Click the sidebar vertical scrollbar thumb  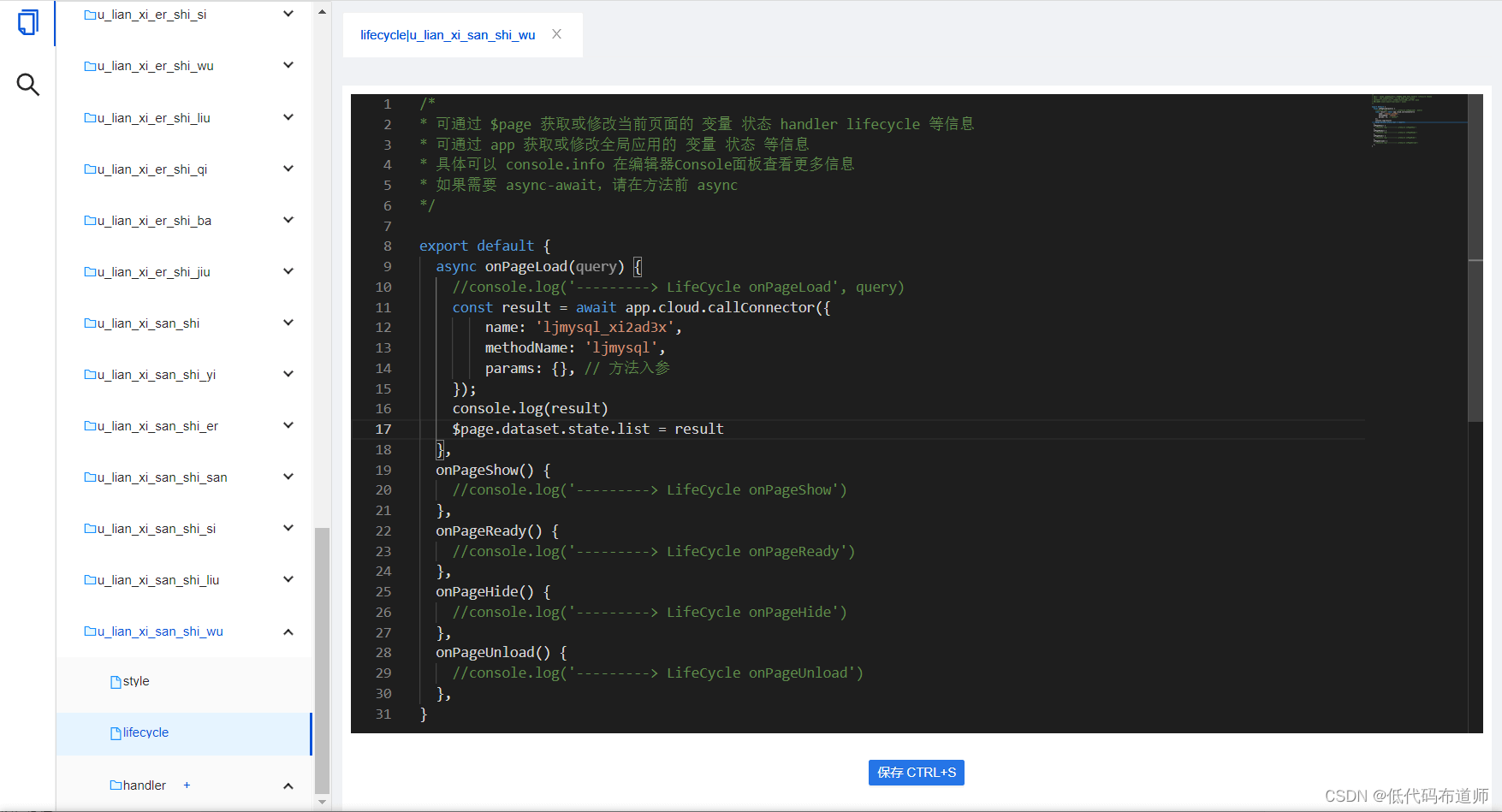tap(322, 661)
